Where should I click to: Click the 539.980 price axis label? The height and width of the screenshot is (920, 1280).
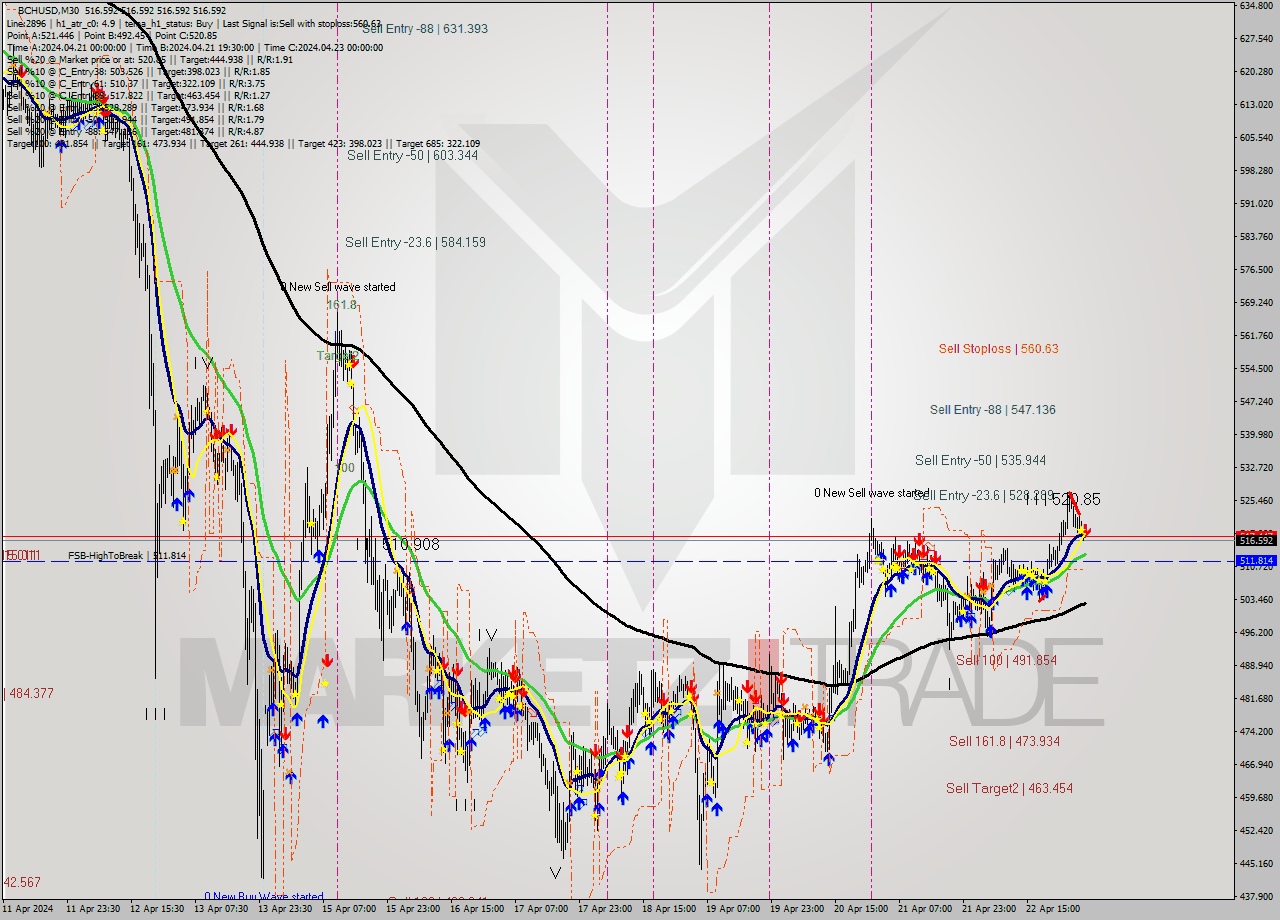(1256, 435)
